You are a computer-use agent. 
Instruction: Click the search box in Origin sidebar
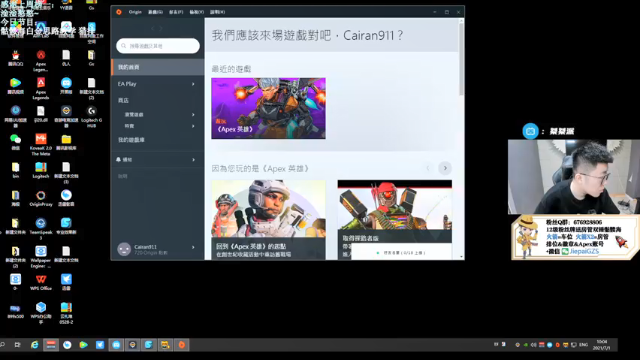[x=158, y=46]
